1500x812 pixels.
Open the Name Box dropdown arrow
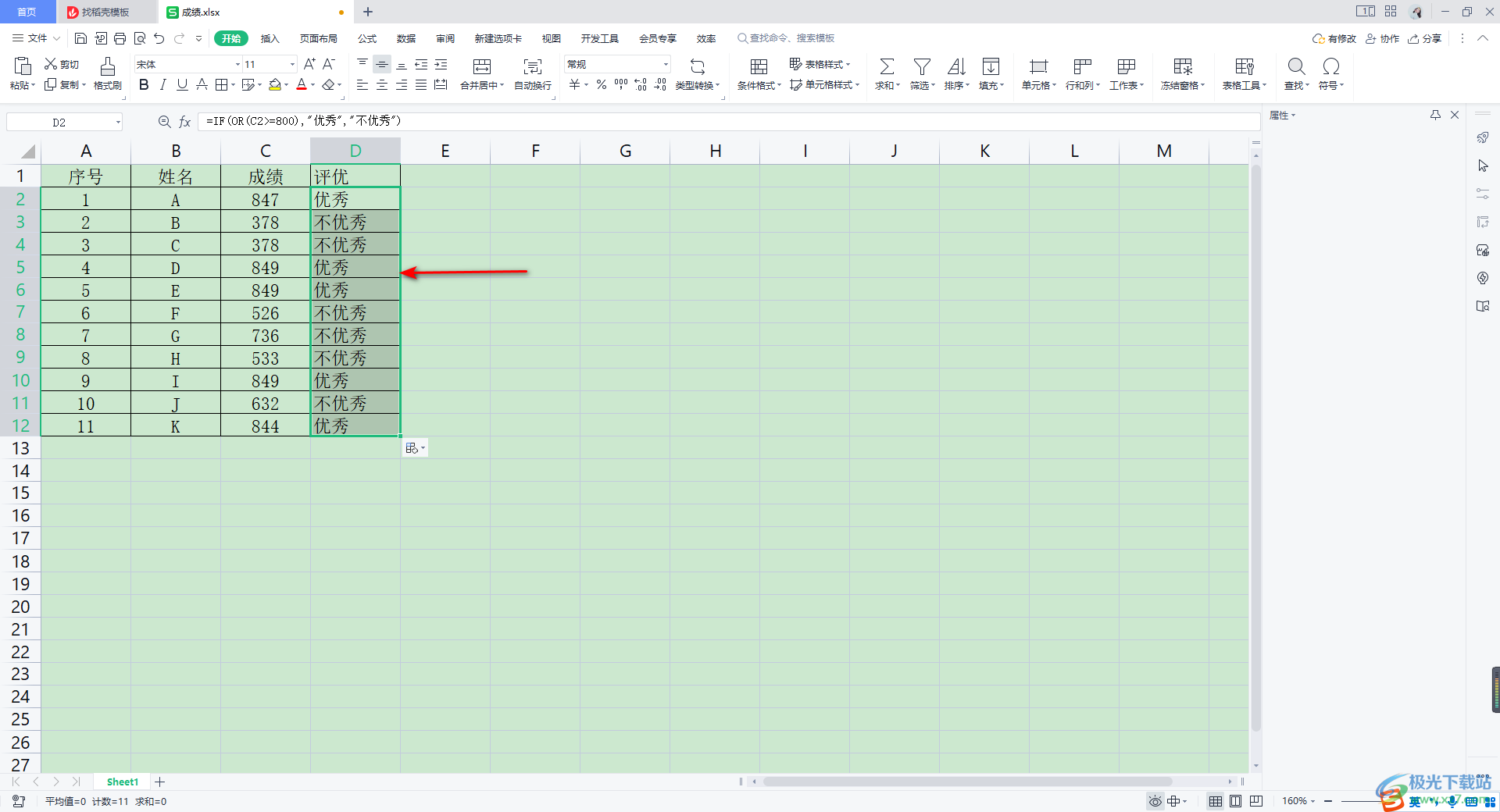coord(118,122)
